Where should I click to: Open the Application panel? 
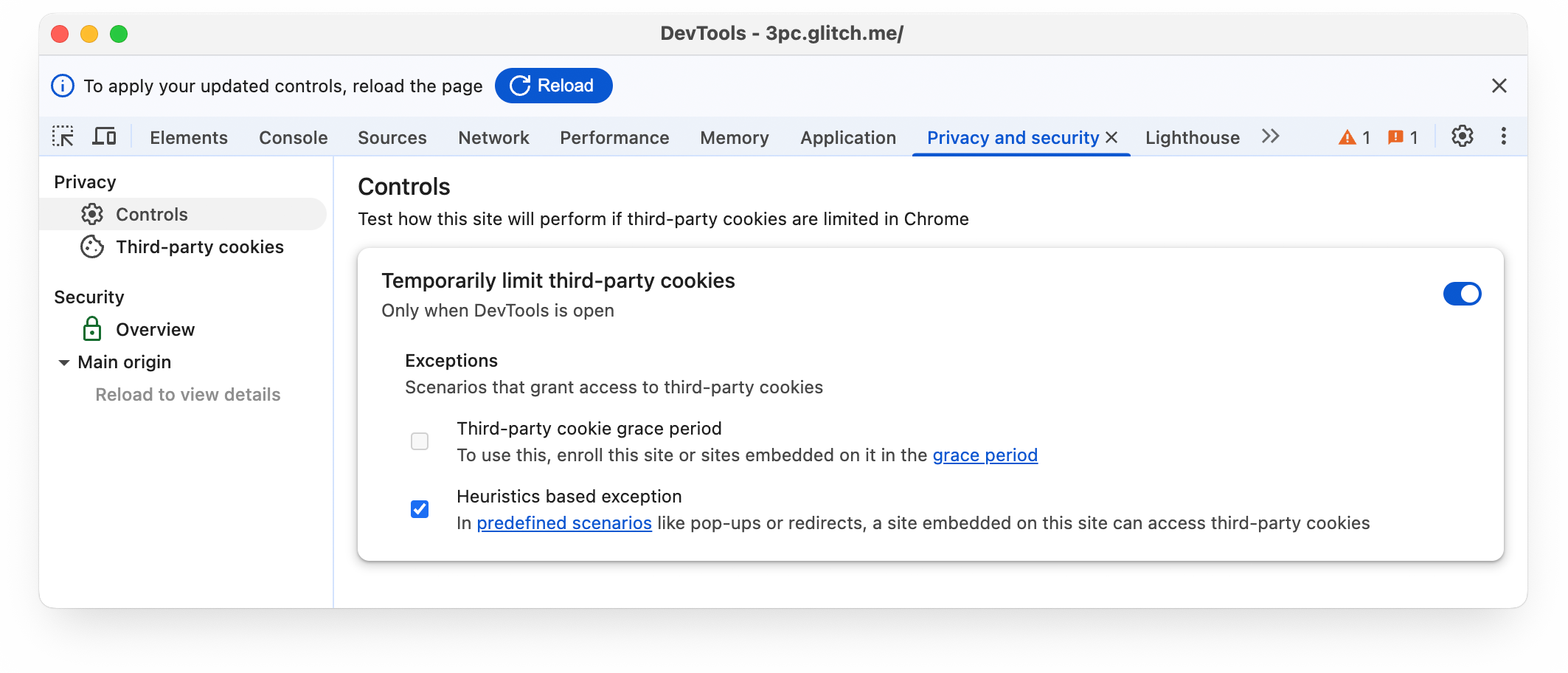(x=847, y=137)
